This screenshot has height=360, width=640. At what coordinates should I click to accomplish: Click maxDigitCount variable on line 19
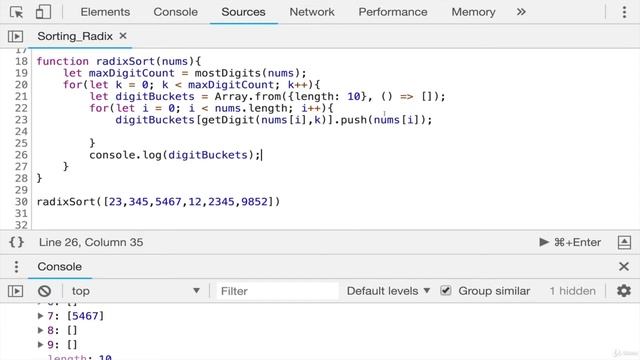[x=131, y=73]
